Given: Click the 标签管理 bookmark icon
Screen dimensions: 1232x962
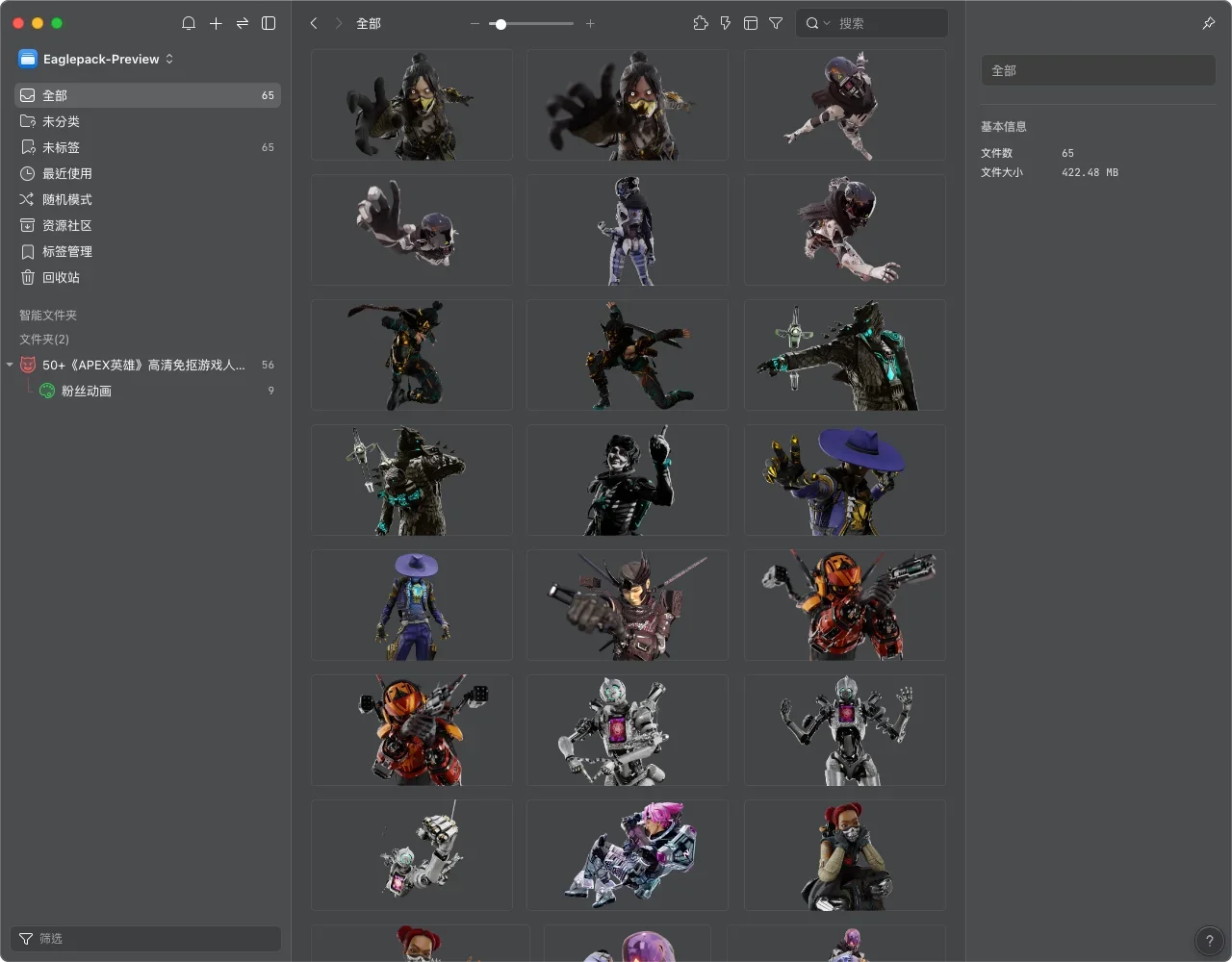Looking at the screenshot, I should click(28, 251).
